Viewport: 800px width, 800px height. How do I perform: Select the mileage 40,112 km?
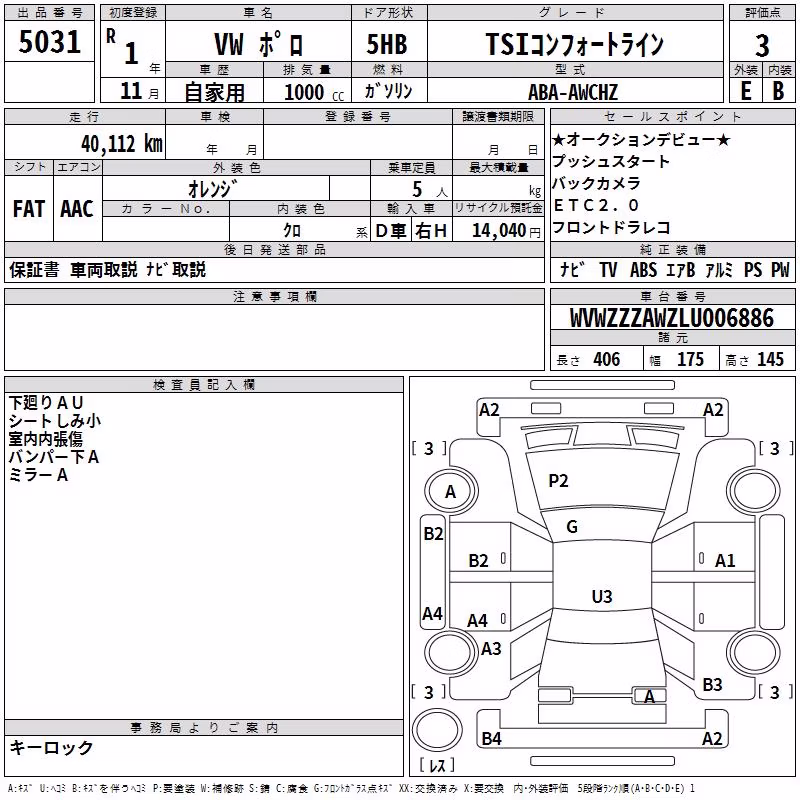coord(121,144)
